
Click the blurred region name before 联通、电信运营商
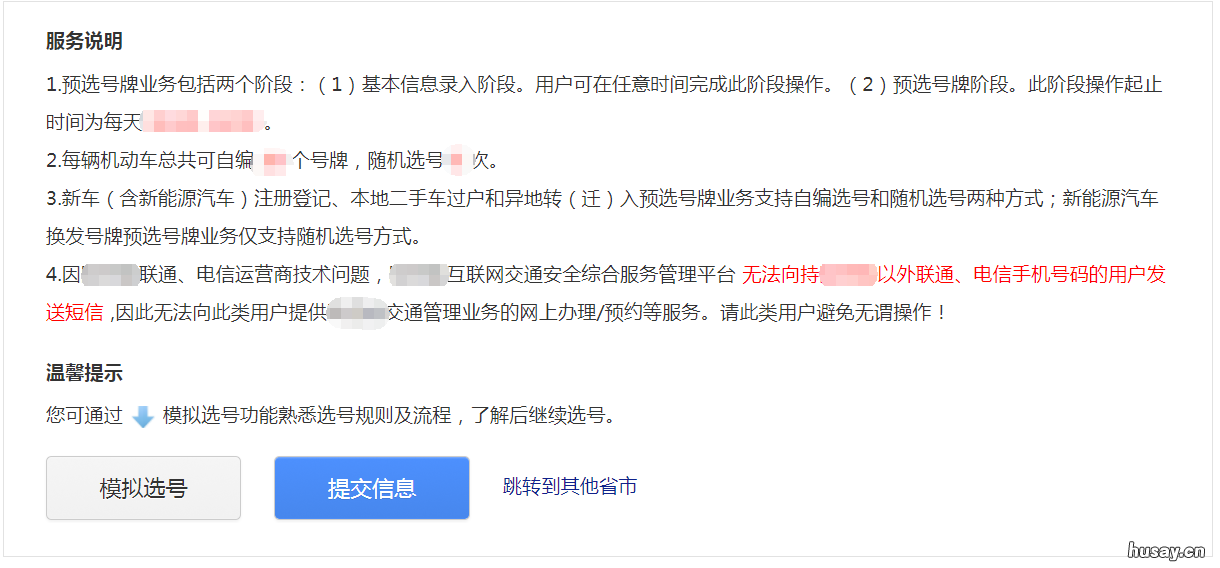click(x=109, y=275)
